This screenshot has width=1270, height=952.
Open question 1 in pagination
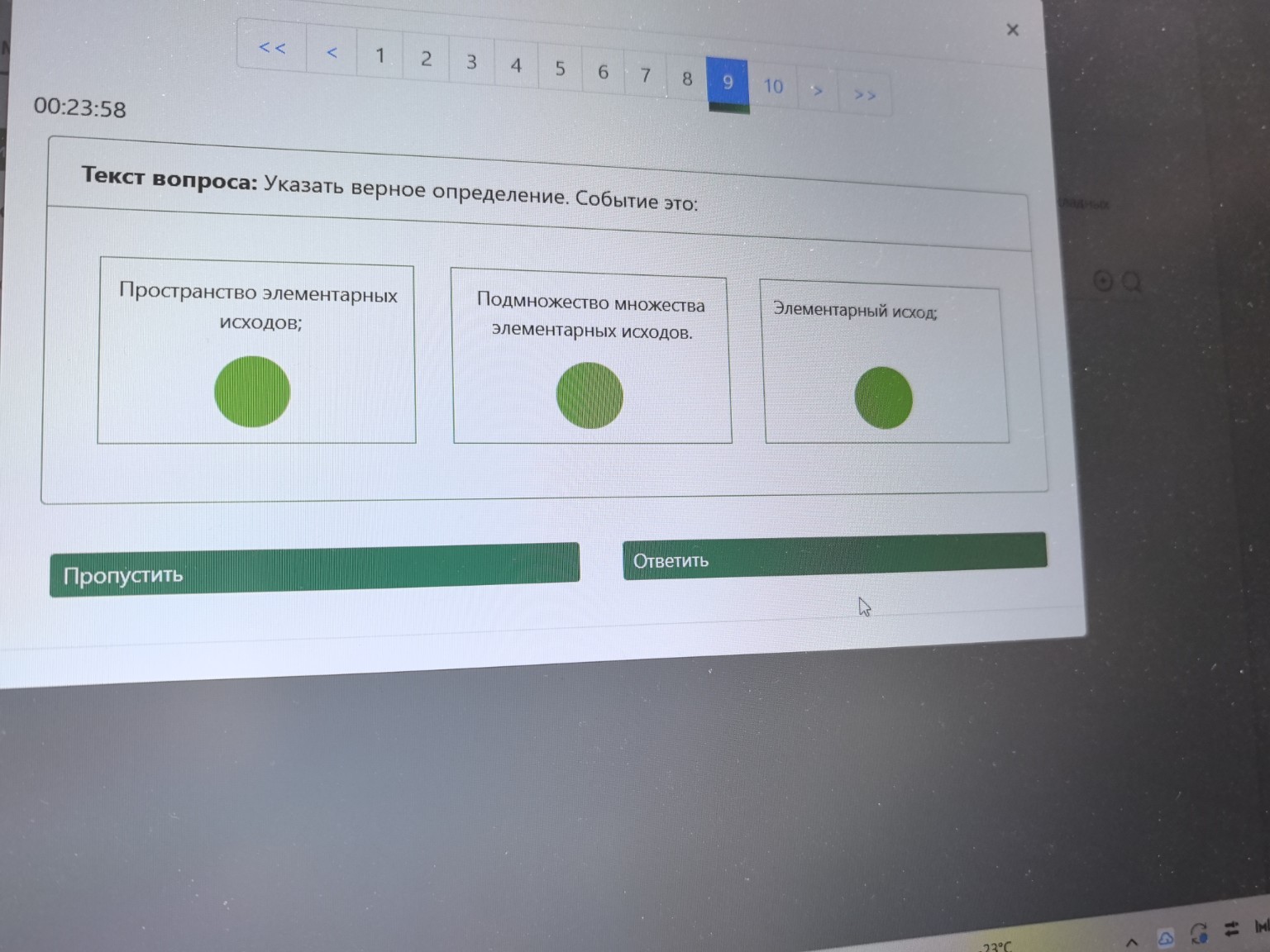[380, 56]
